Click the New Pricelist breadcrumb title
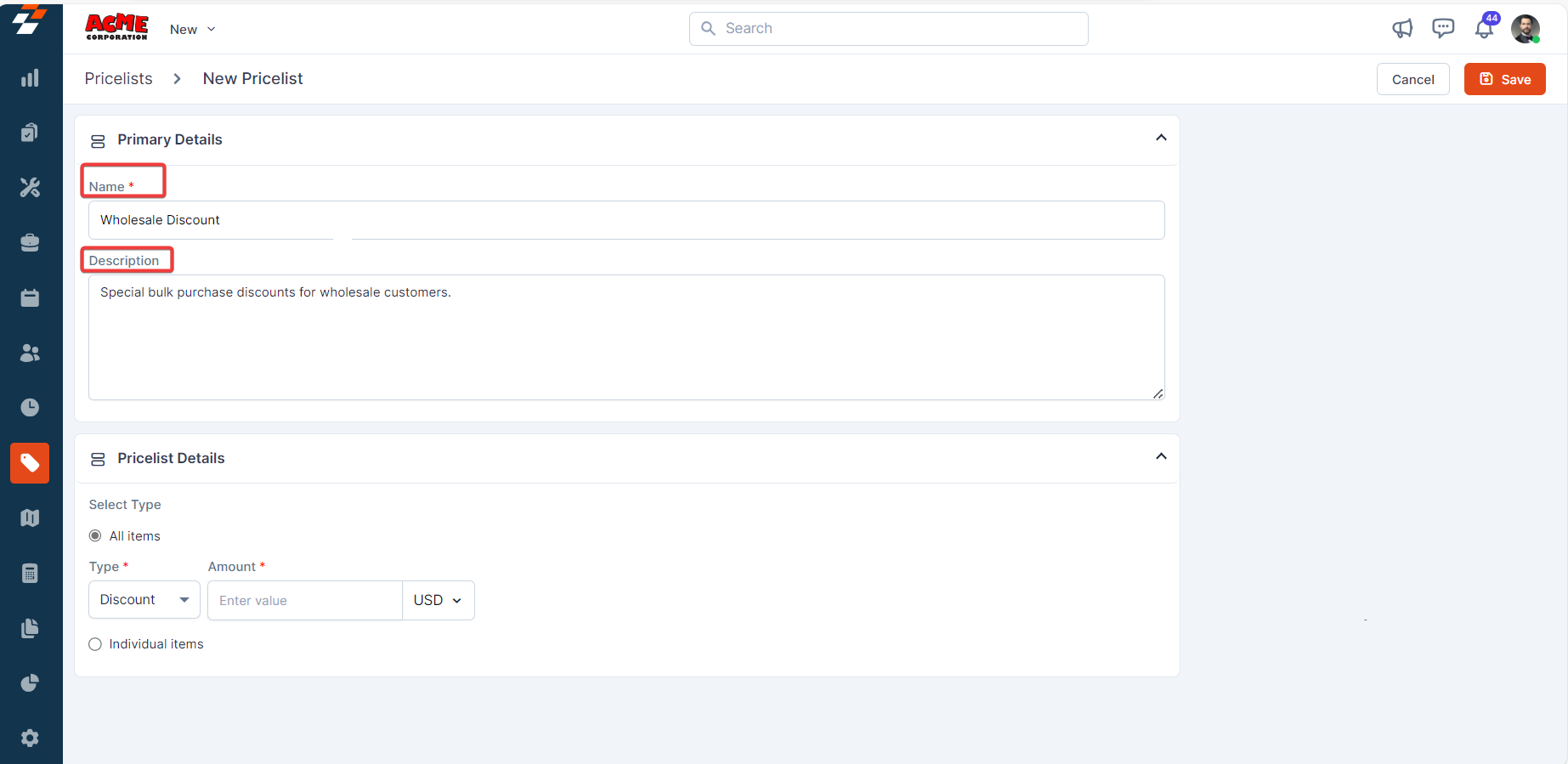Viewport: 1568px width, 764px height. (x=253, y=79)
